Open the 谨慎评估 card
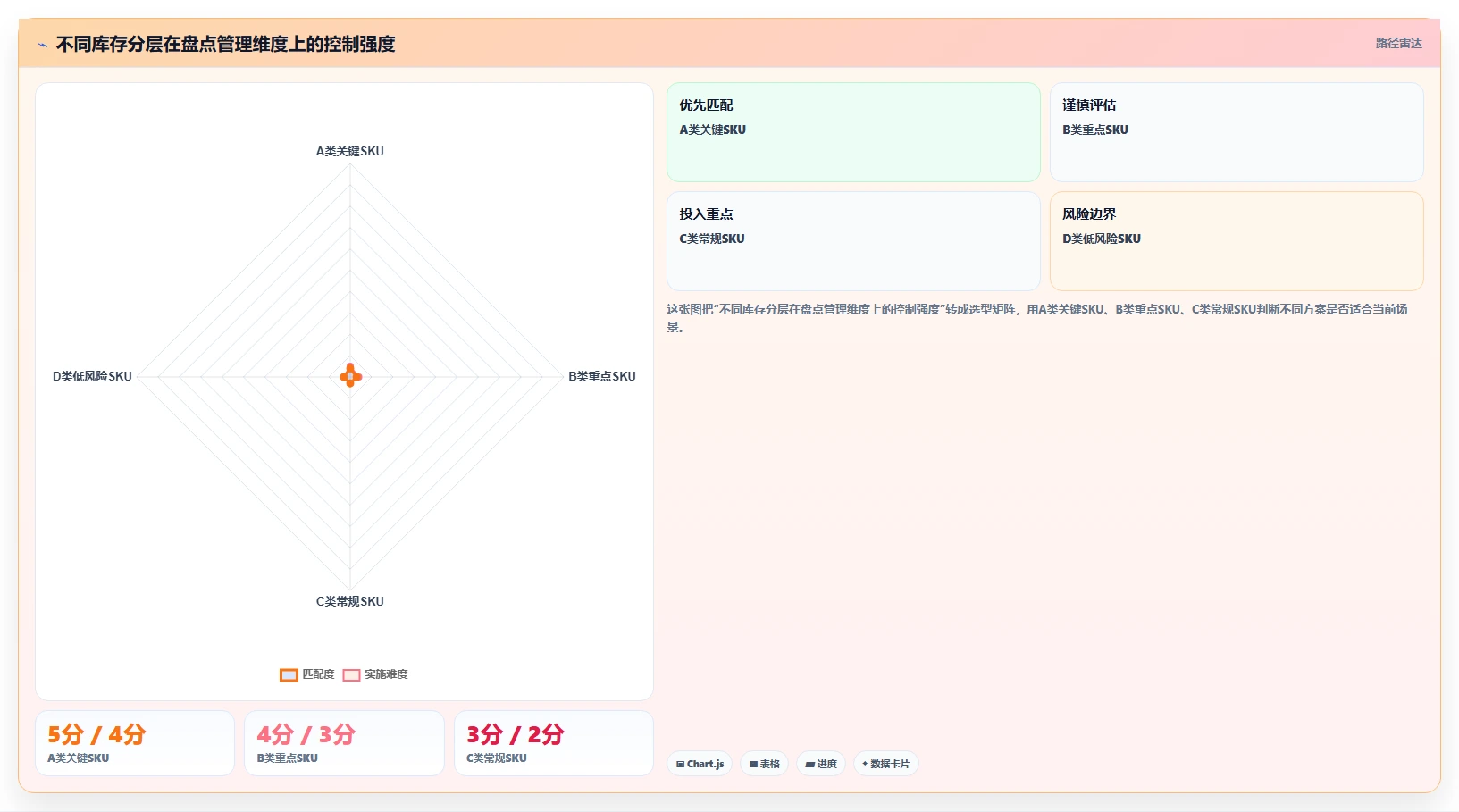 point(1237,132)
